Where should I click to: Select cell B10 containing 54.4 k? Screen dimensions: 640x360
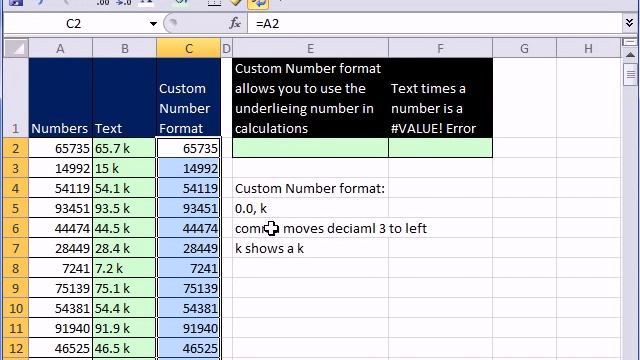click(x=124, y=308)
